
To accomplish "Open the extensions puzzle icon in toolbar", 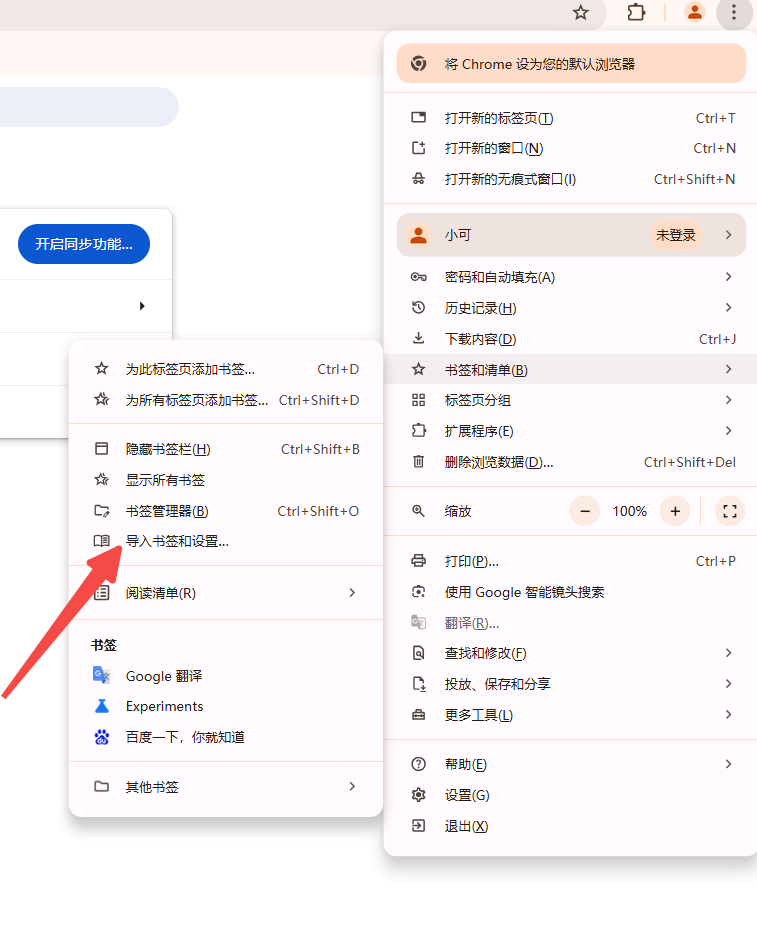I will tap(636, 13).
